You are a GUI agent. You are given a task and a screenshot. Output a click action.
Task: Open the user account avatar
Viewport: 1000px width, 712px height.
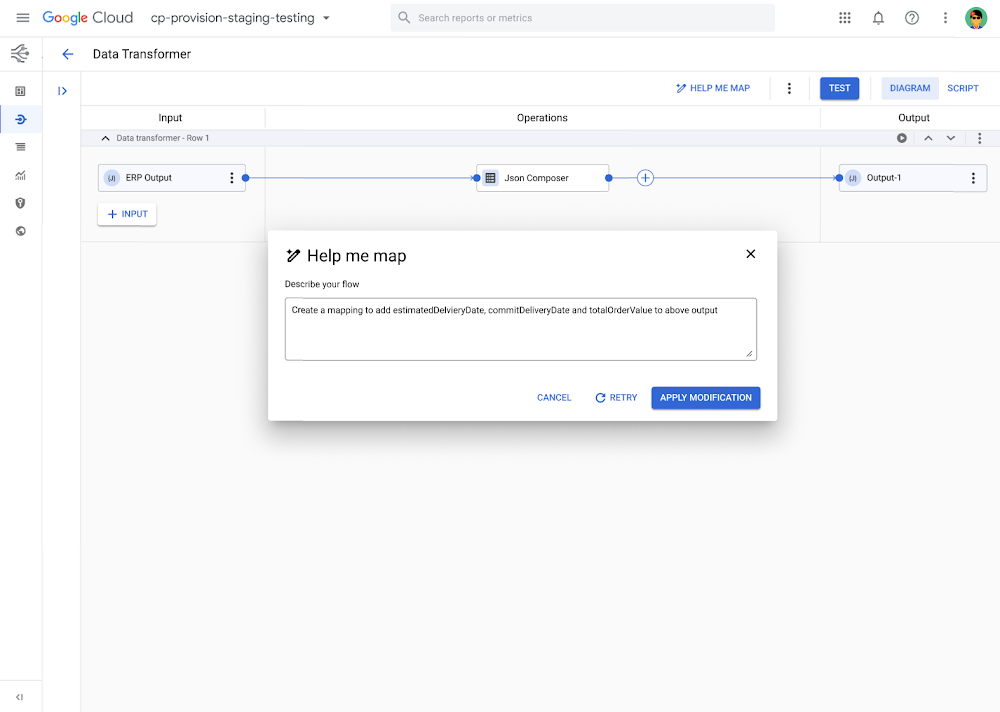click(x=976, y=18)
